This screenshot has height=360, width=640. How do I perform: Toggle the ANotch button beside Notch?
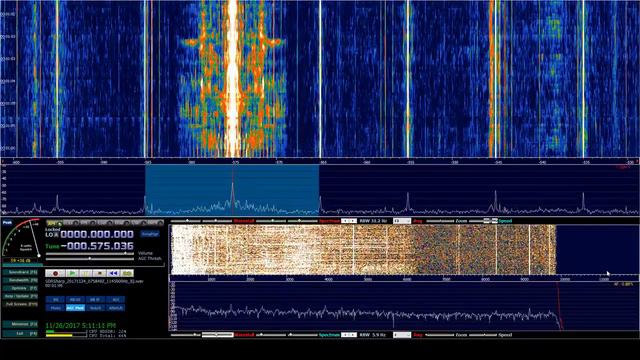115,307
